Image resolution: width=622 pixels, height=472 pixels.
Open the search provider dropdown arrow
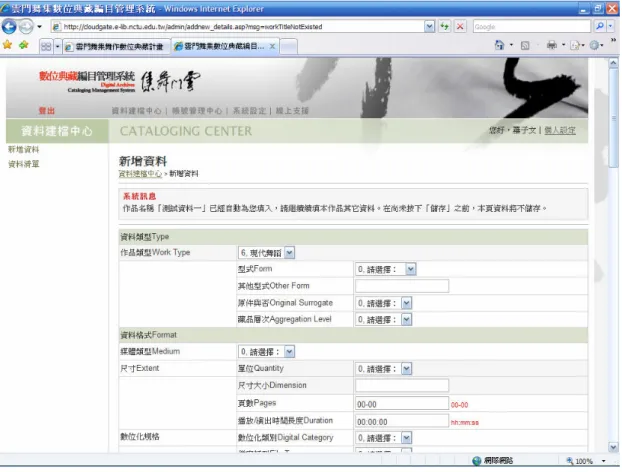(x=610, y=27)
